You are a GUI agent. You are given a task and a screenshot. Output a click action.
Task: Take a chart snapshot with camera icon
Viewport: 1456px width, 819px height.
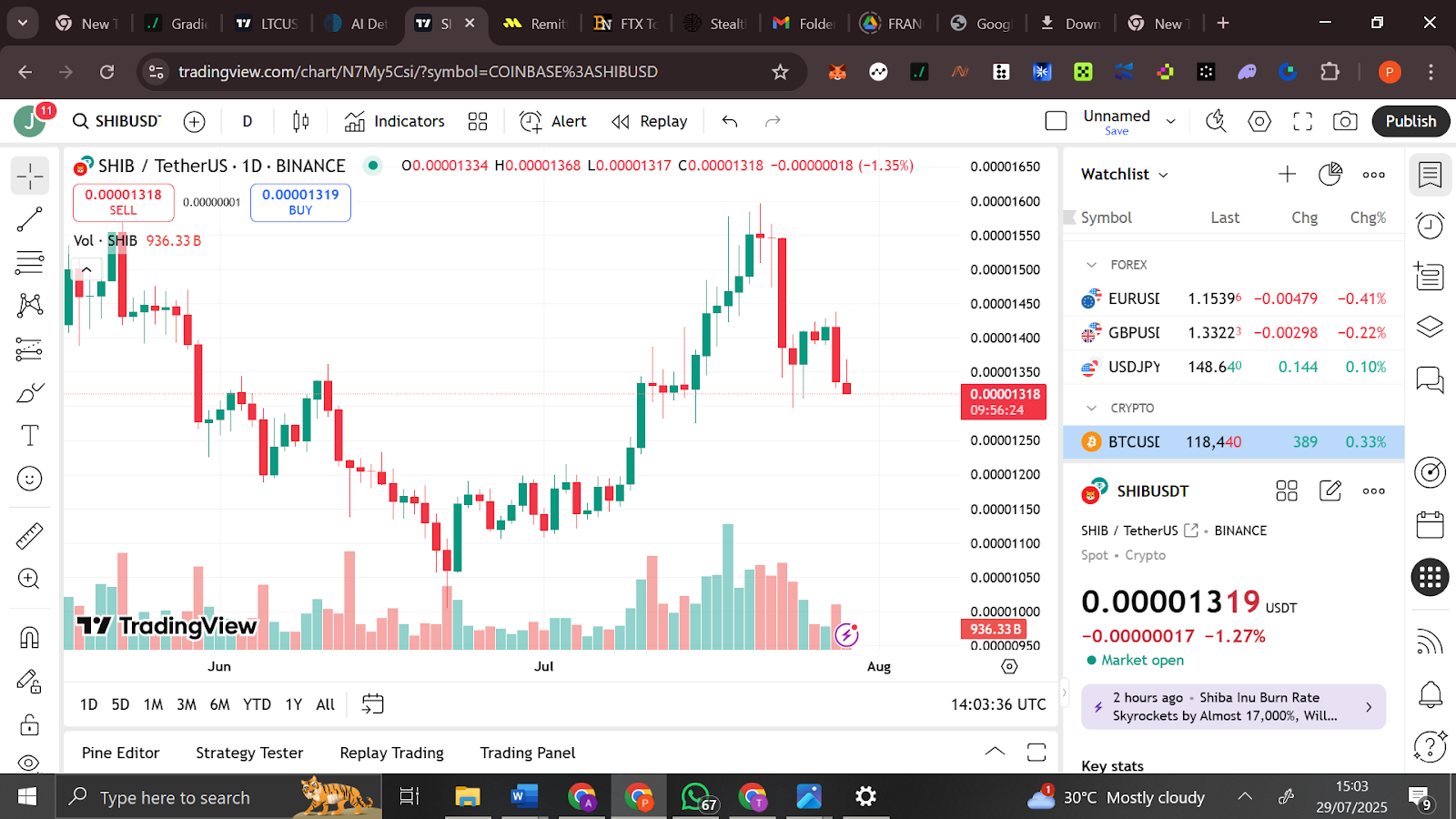pos(1345,121)
